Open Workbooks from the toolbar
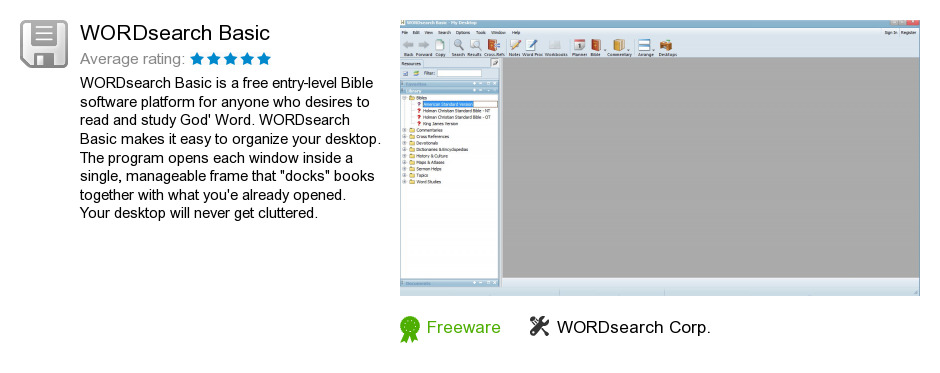This screenshot has height=373, width=940. [555, 45]
